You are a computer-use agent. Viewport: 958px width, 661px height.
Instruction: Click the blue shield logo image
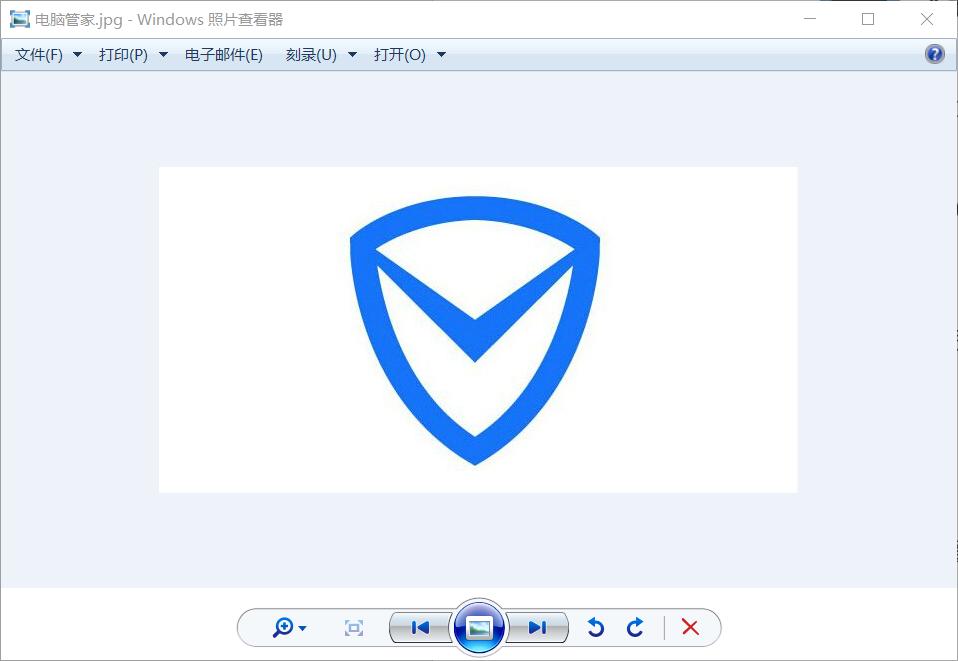click(x=477, y=330)
